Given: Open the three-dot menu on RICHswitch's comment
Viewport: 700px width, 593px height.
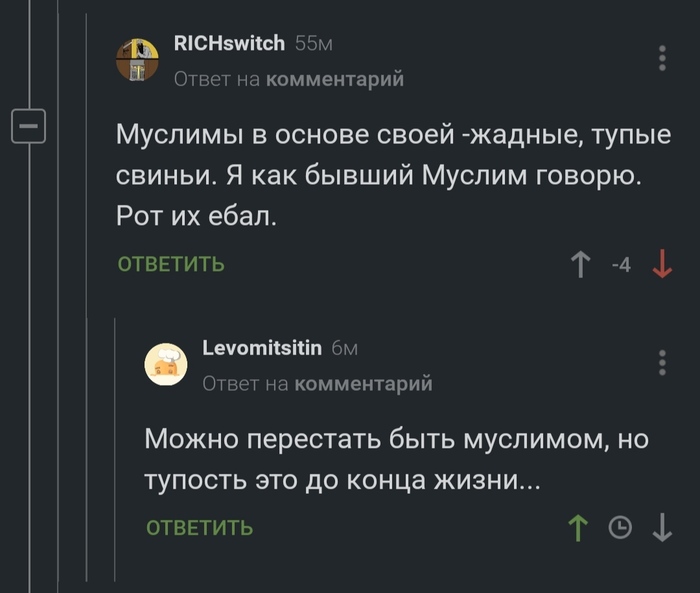Looking at the screenshot, I should [x=662, y=58].
